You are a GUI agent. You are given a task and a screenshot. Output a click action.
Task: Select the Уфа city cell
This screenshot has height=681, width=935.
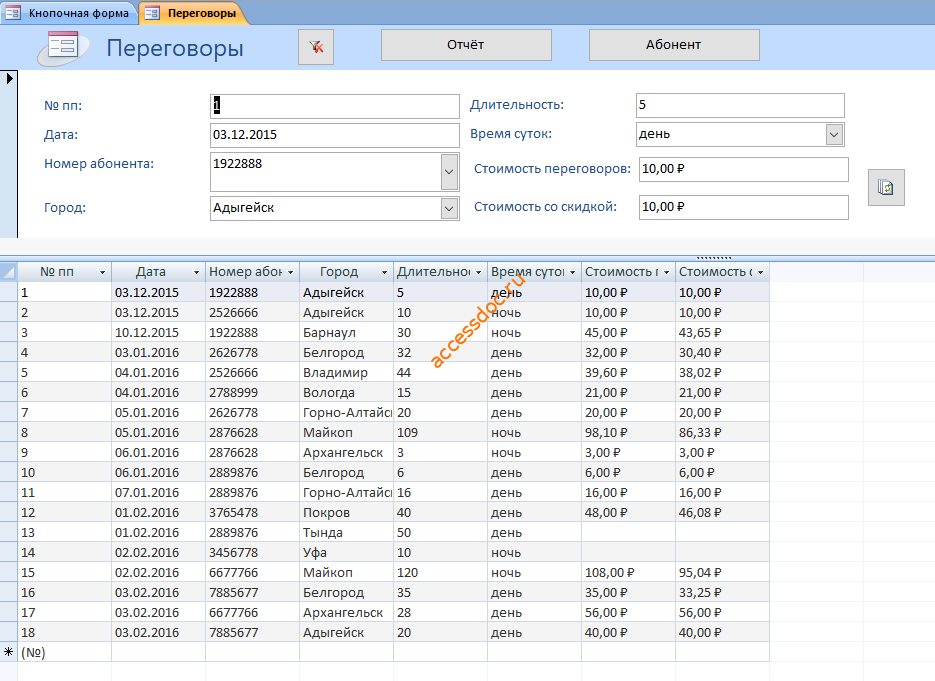tap(346, 553)
